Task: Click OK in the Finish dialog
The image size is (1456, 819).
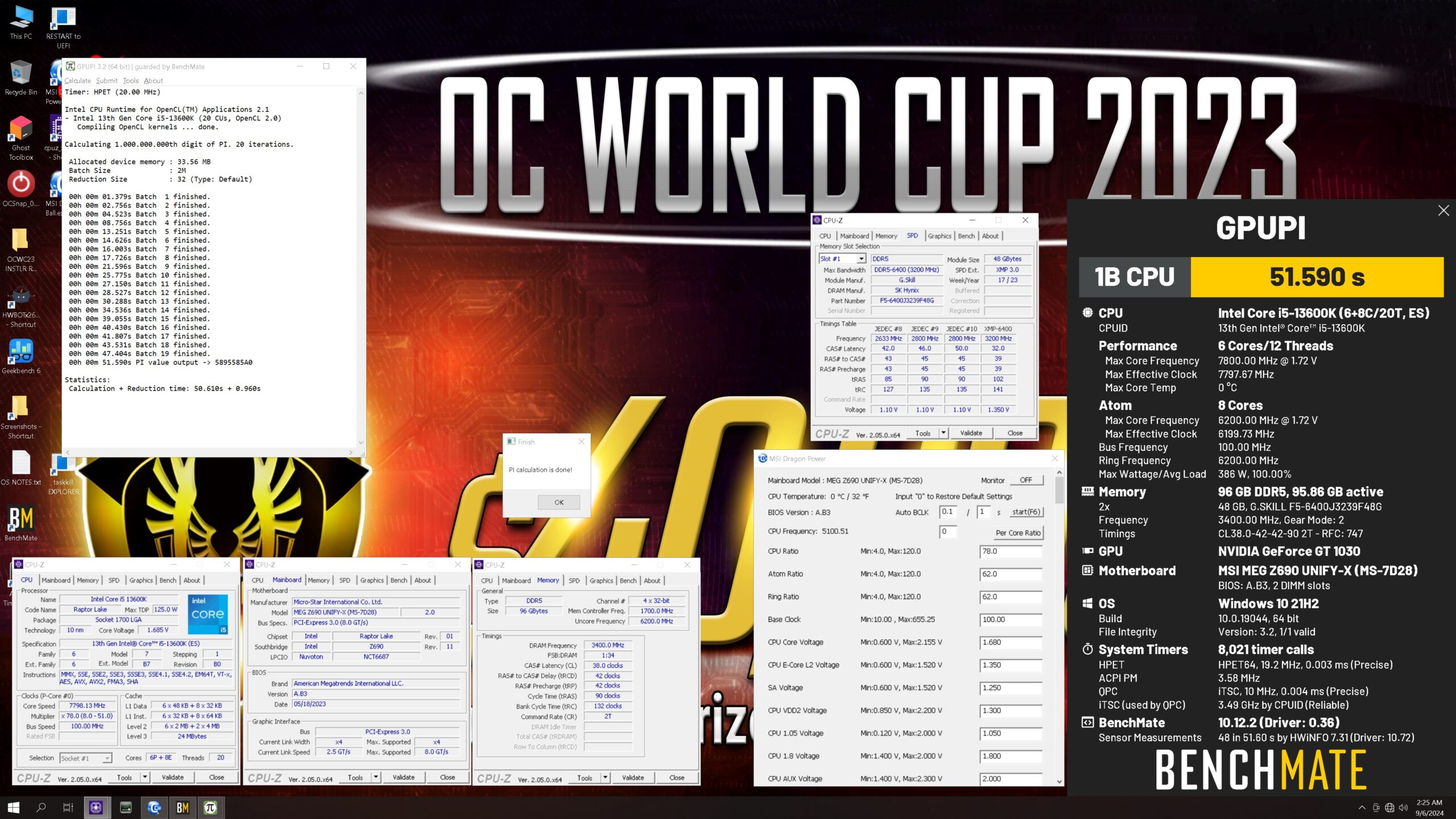Action: point(559,502)
